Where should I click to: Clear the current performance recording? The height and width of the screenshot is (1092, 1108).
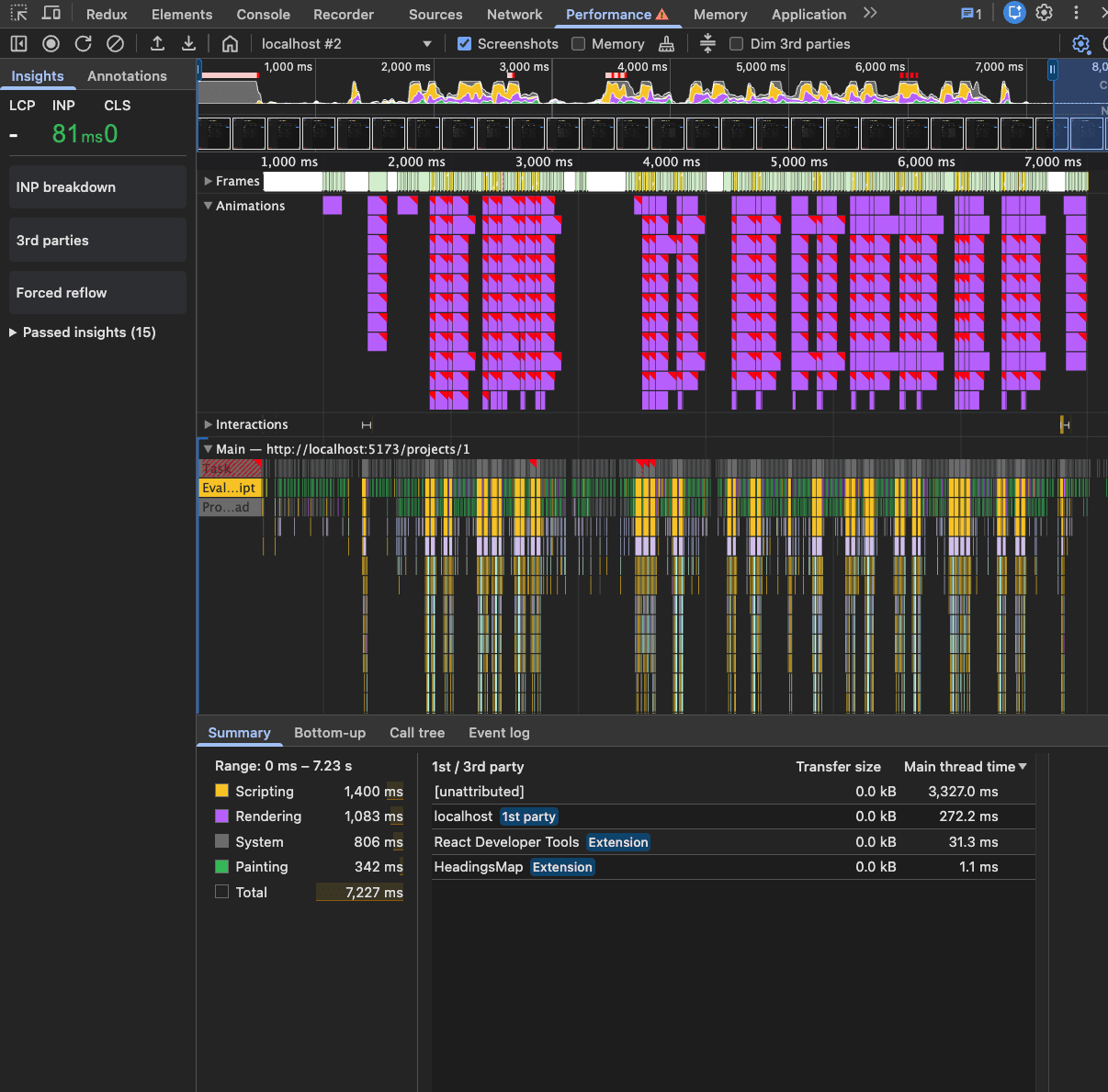pyautogui.click(x=115, y=43)
